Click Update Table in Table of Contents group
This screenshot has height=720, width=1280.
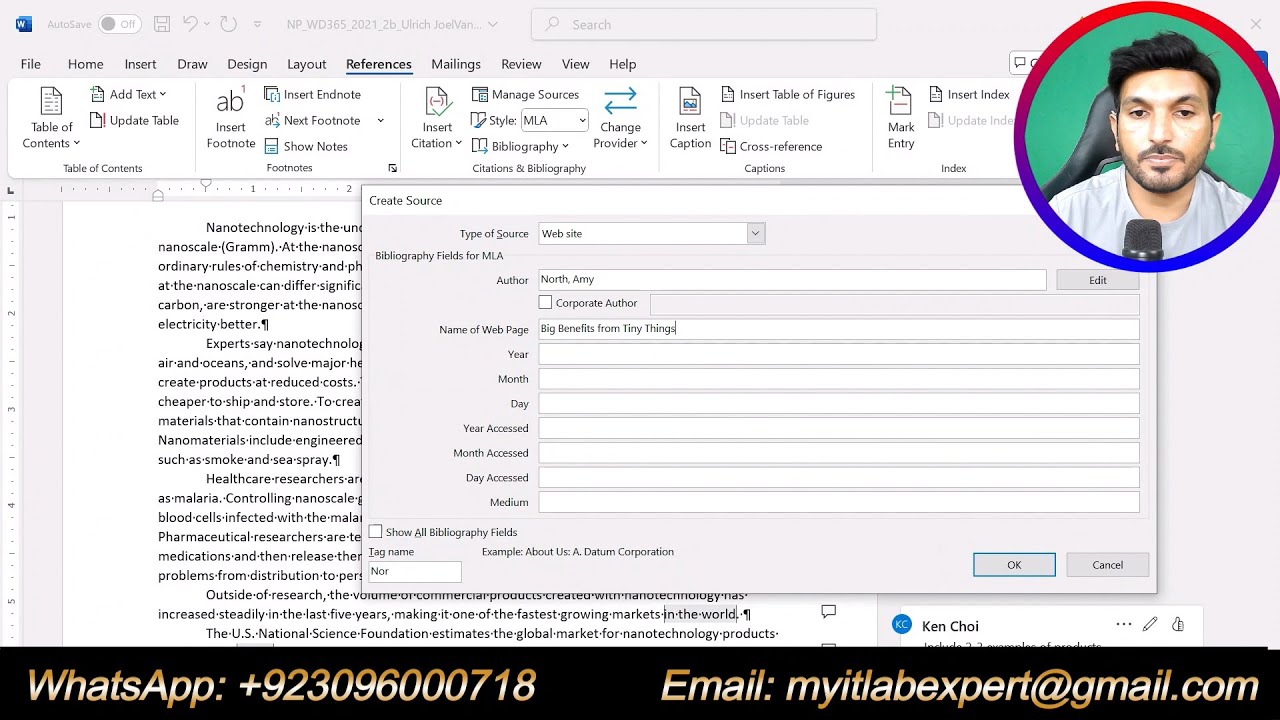[x=134, y=120]
